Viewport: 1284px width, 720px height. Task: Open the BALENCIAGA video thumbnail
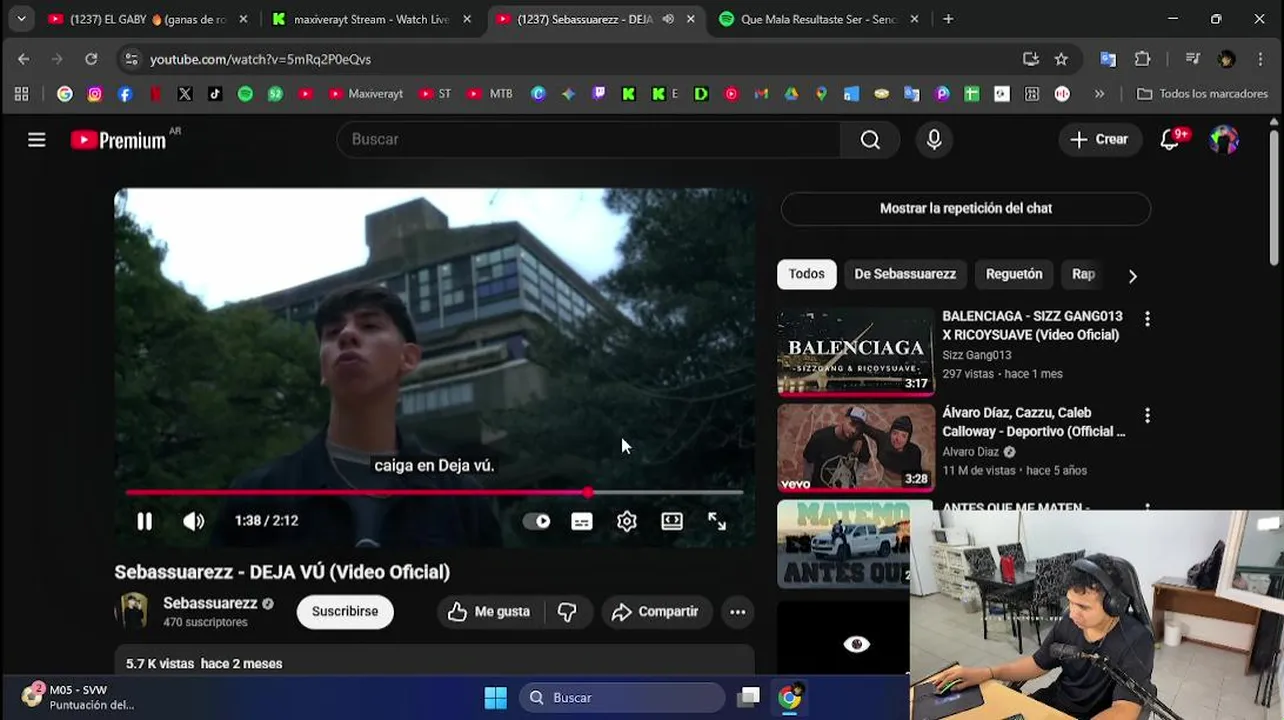pos(856,352)
